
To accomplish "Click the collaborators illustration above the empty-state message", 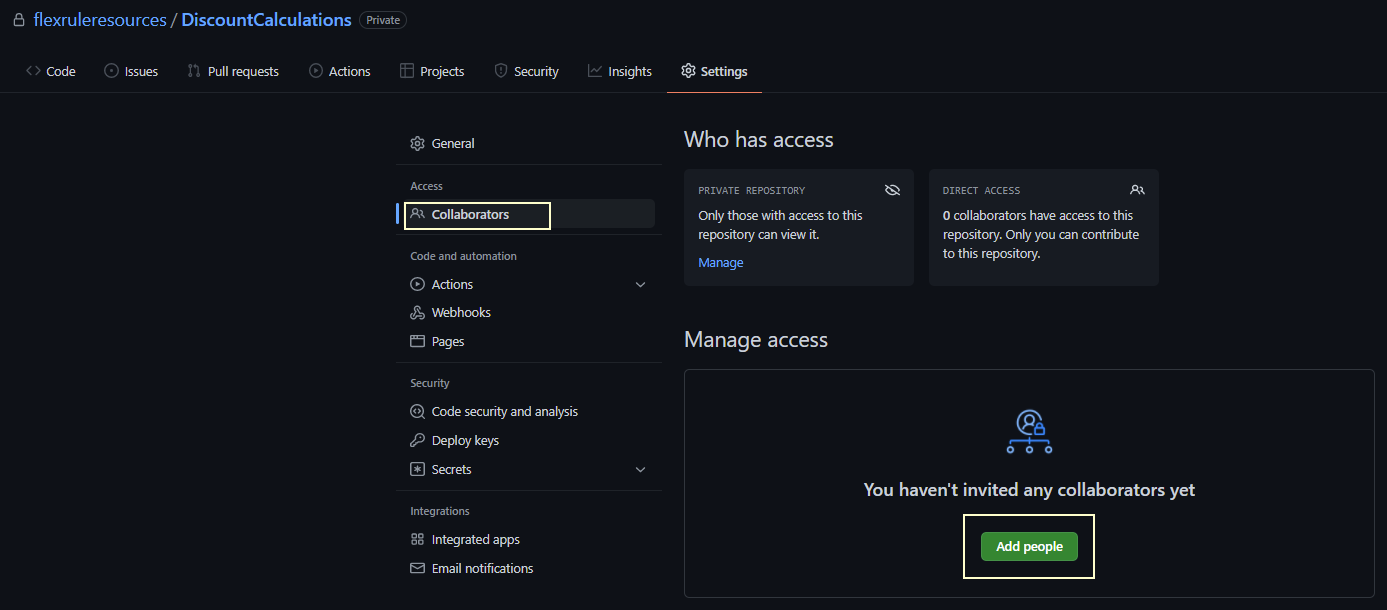I will 1029,432.
